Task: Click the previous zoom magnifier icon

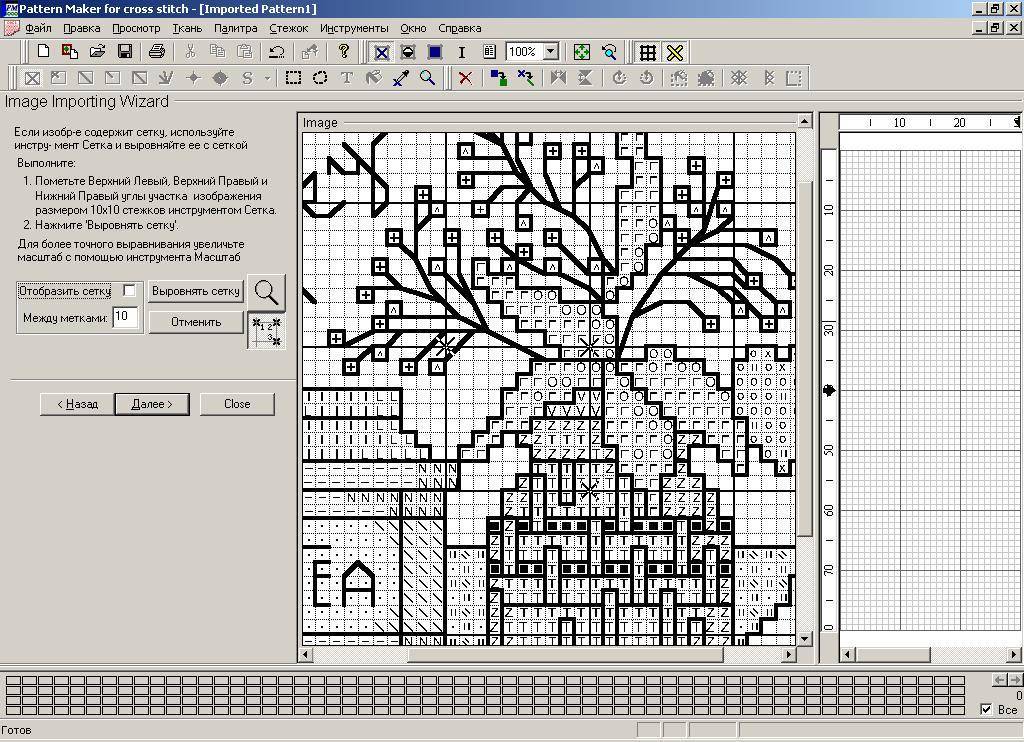Action: (609, 52)
